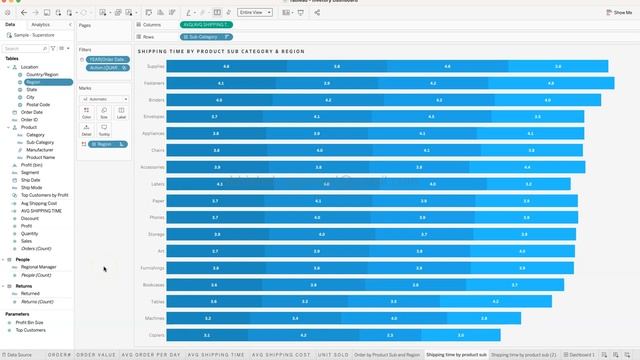Click the Region pill on Marks card

click(x=108, y=144)
